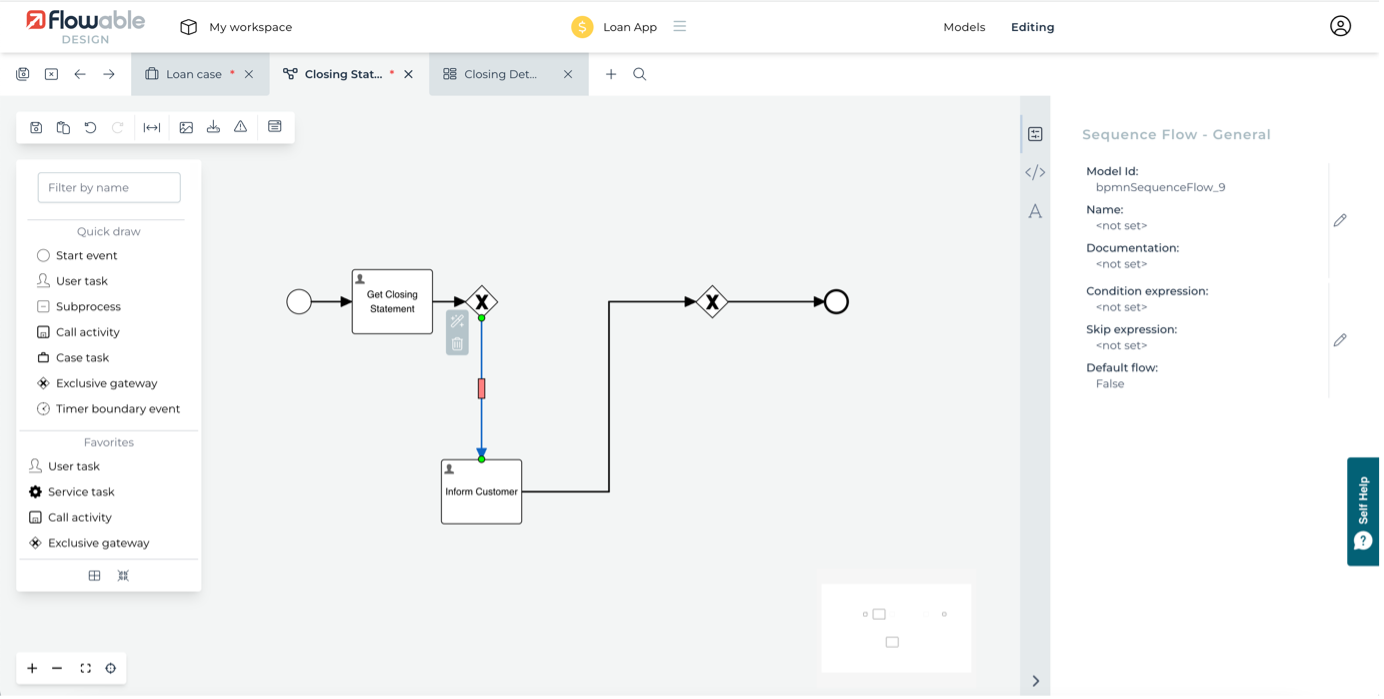Zoom out using the minus control

[57, 668]
